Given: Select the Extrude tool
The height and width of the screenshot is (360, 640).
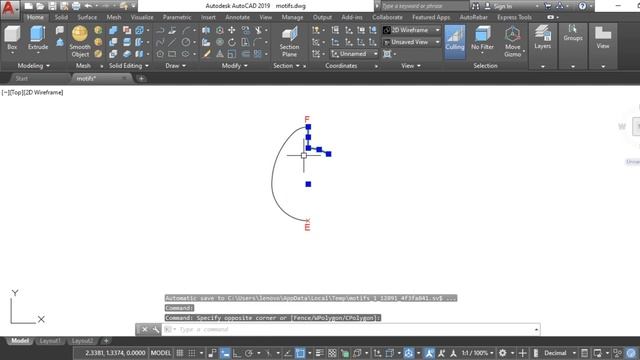Looking at the screenshot, I should (x=38, y=38).
